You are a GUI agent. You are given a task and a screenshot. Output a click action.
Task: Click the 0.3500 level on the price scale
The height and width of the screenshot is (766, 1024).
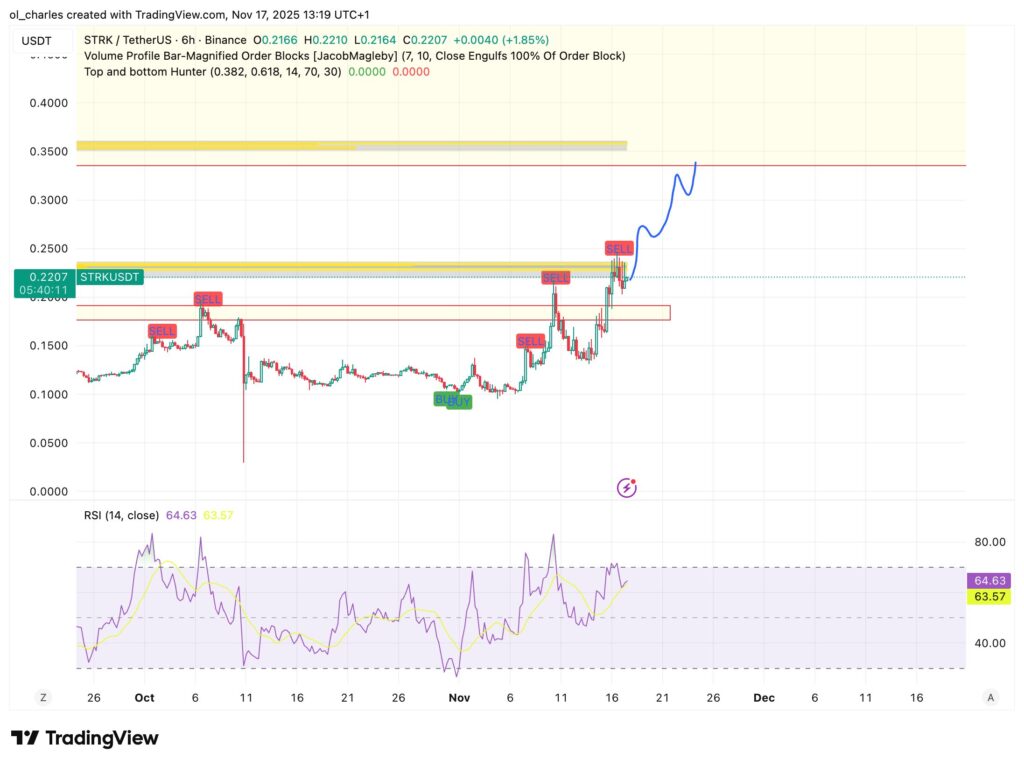tap(47, 151)
